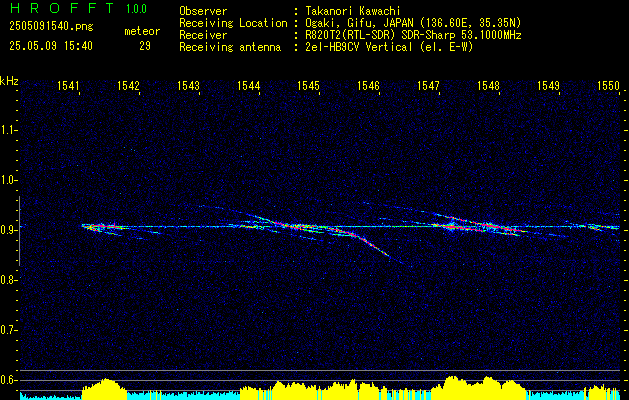Click the gray vertical frequency range bar
The height and width of the screenshot is (400, 629).
point(19,231)
